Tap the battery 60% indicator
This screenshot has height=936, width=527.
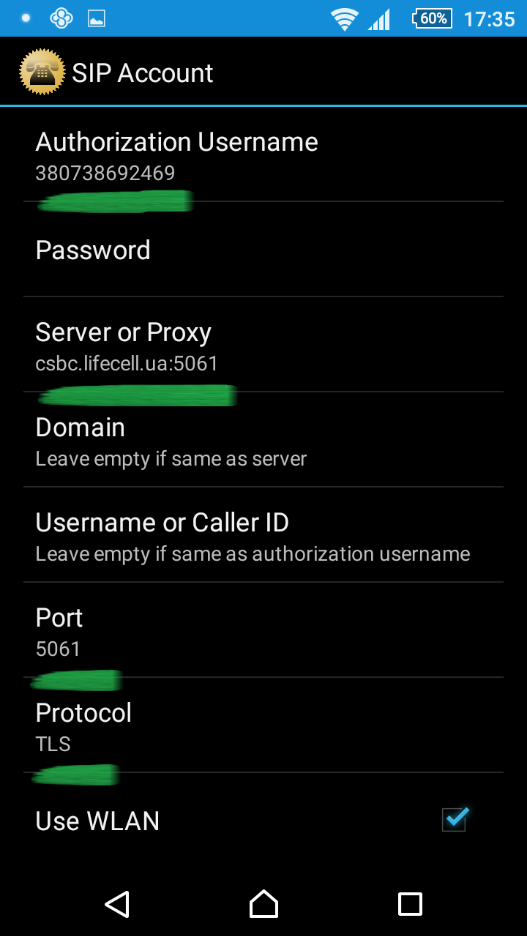coord(432,19)
